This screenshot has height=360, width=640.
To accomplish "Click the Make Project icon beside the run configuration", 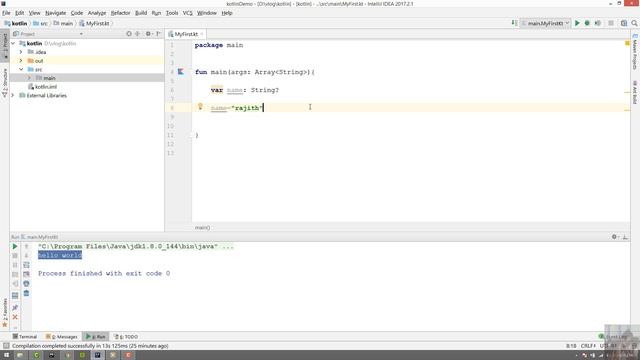I will pyautogui.click(x=514, y=23).
